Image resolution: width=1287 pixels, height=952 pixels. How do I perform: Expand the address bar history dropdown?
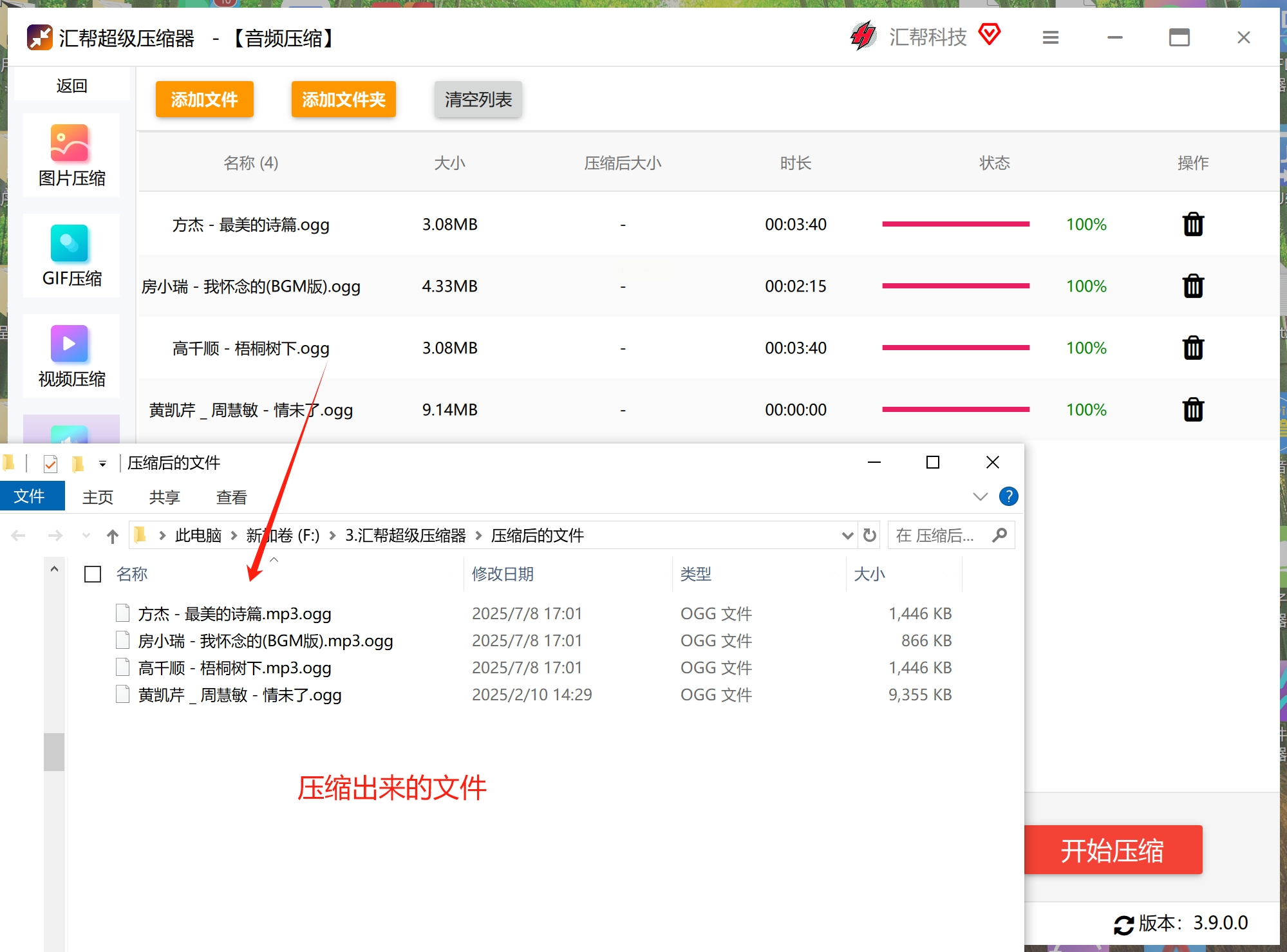coord(847,536)
